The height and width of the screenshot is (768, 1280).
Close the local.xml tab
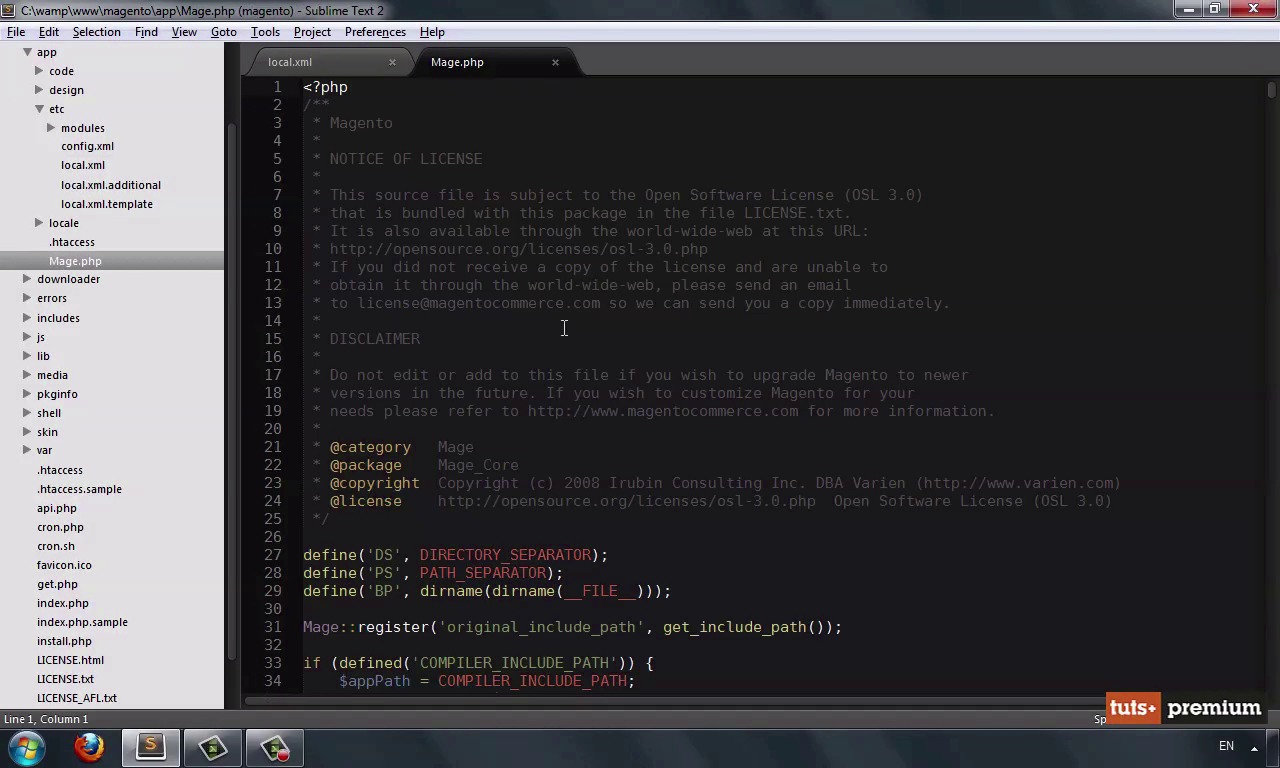tap(392, 62)
